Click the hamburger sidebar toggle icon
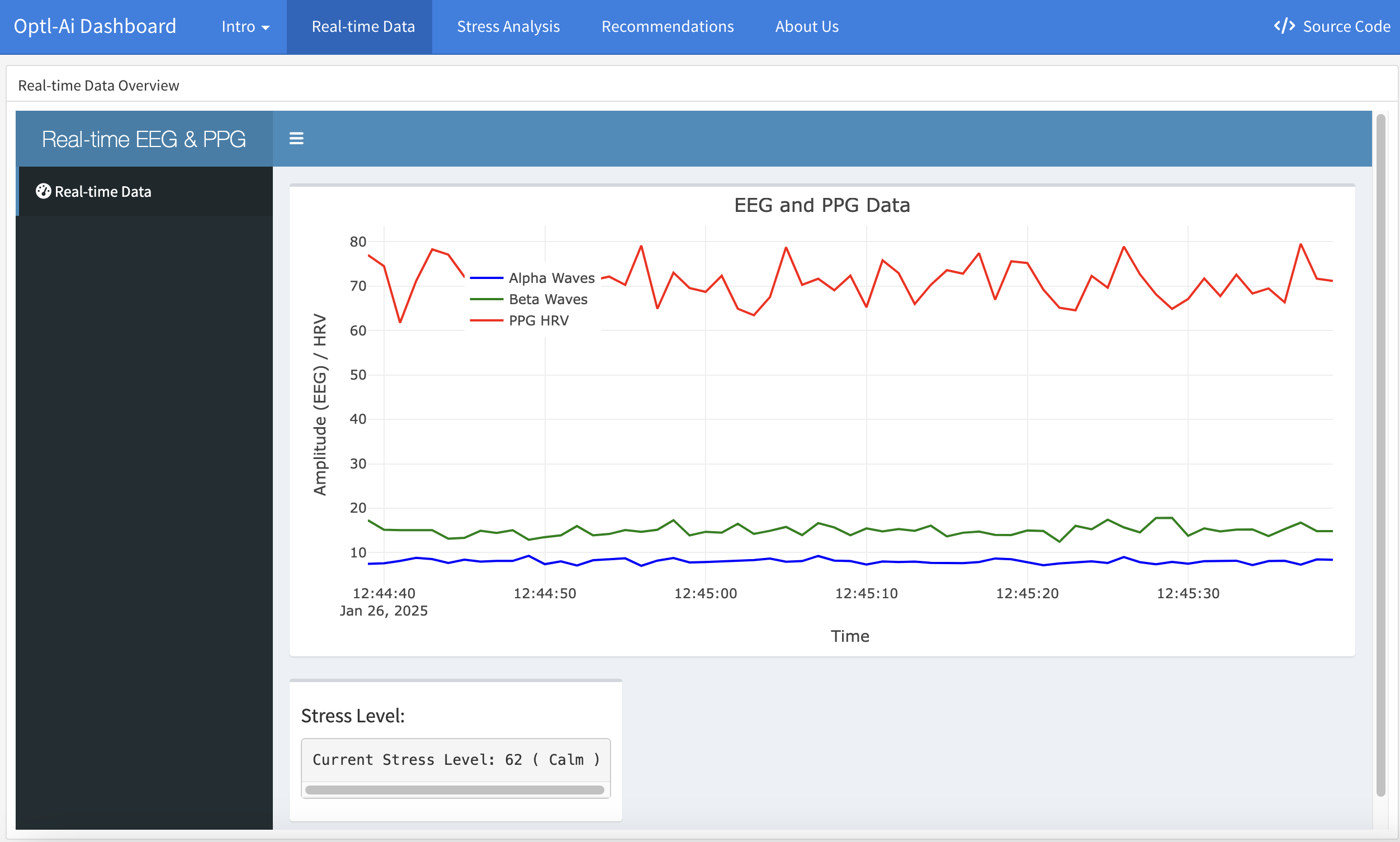Screen dimensions: 1400x842 pos(296,139)
